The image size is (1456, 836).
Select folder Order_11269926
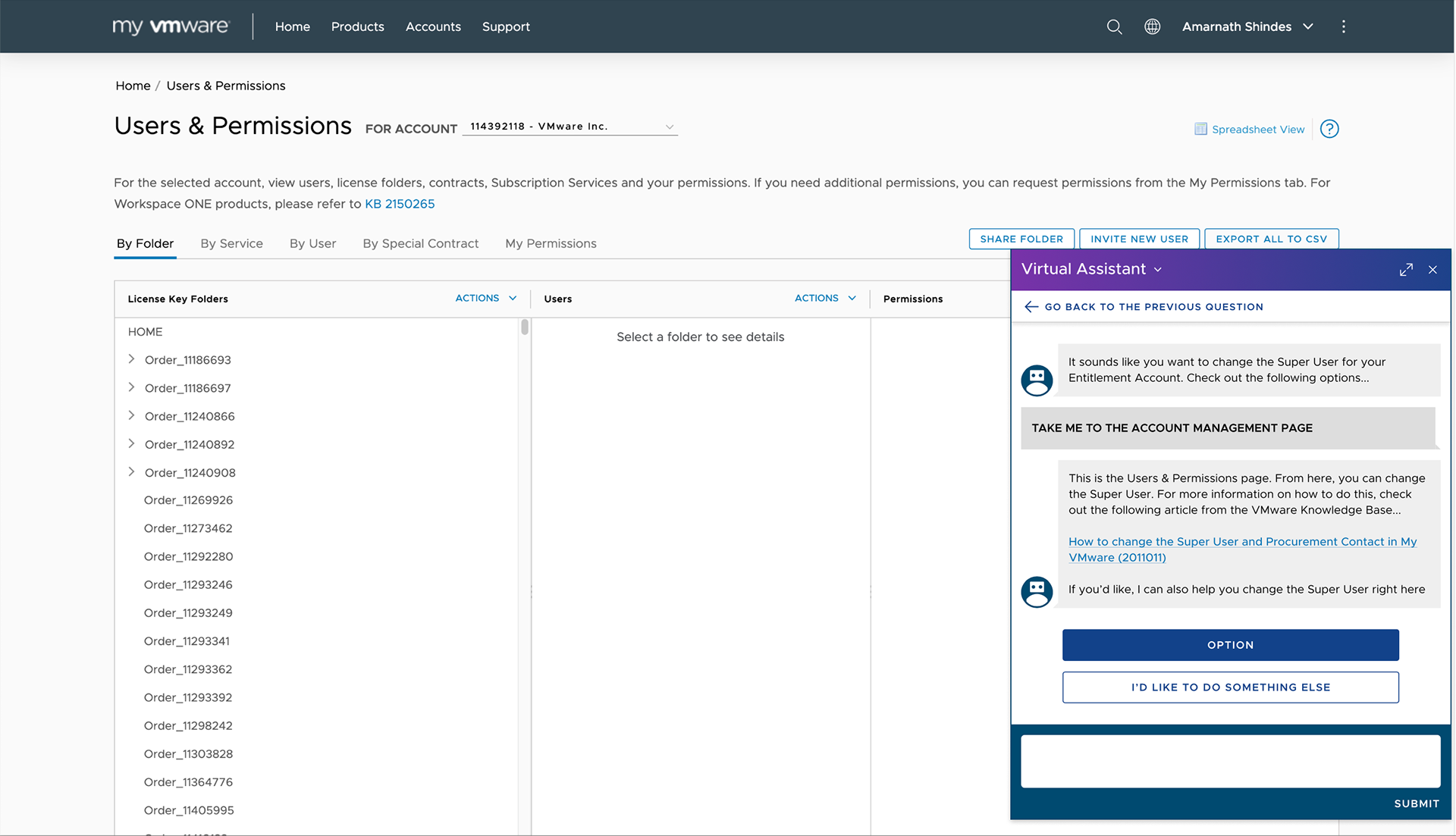pos(188,500)
